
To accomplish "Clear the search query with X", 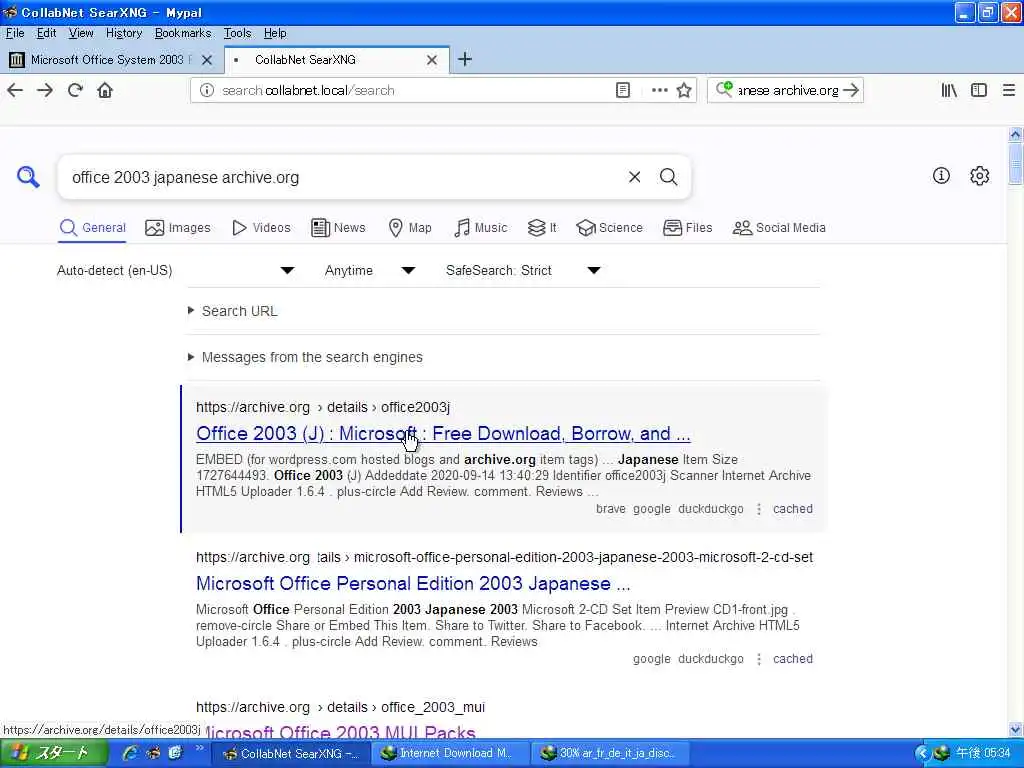I will 634,177.
